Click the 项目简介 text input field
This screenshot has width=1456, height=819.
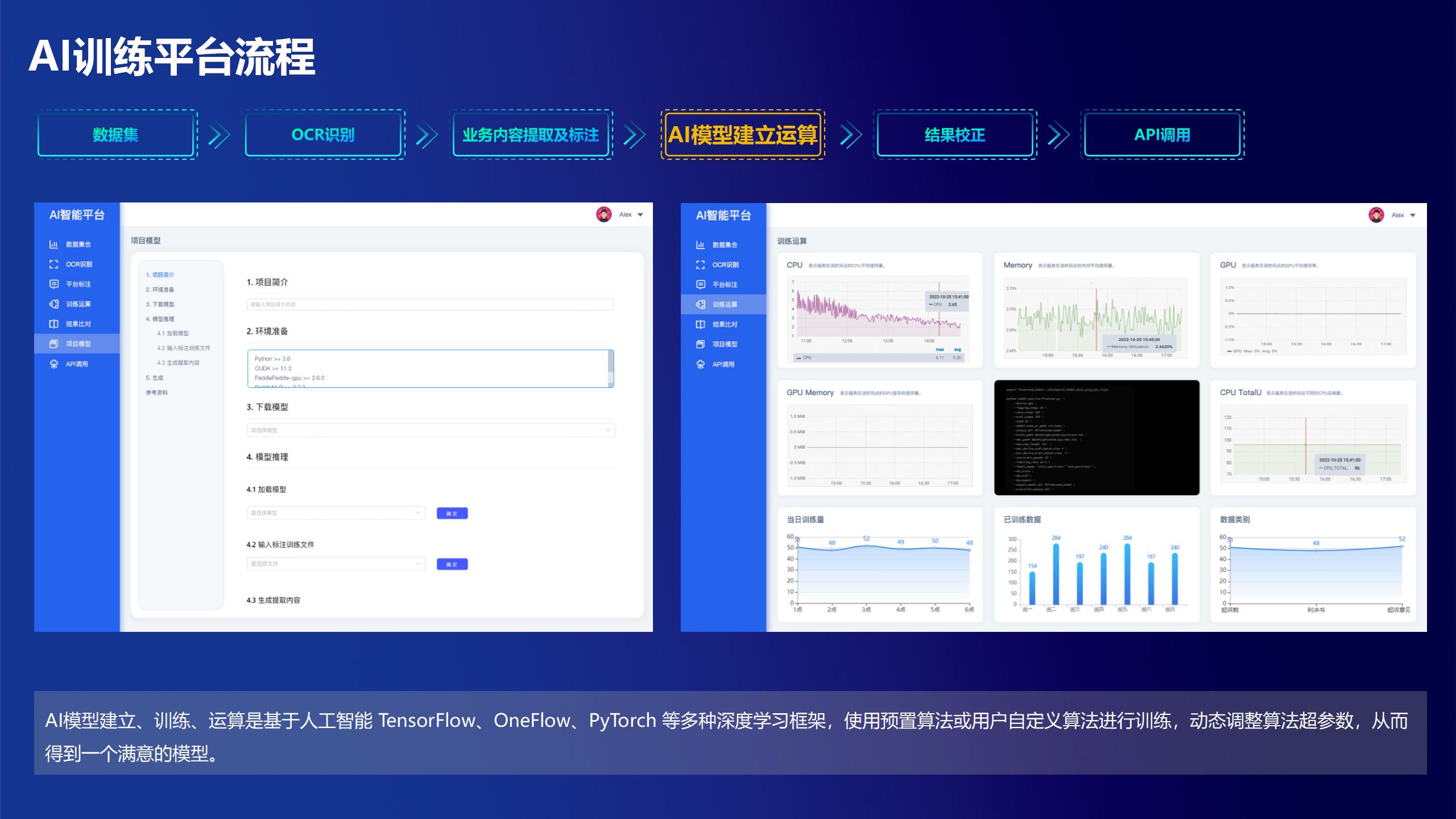pos(430,304)
